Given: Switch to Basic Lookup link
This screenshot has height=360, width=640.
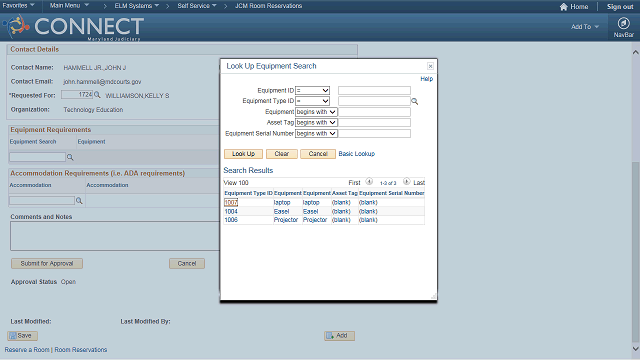Looking at the screenshot, I should pos(356,154).
